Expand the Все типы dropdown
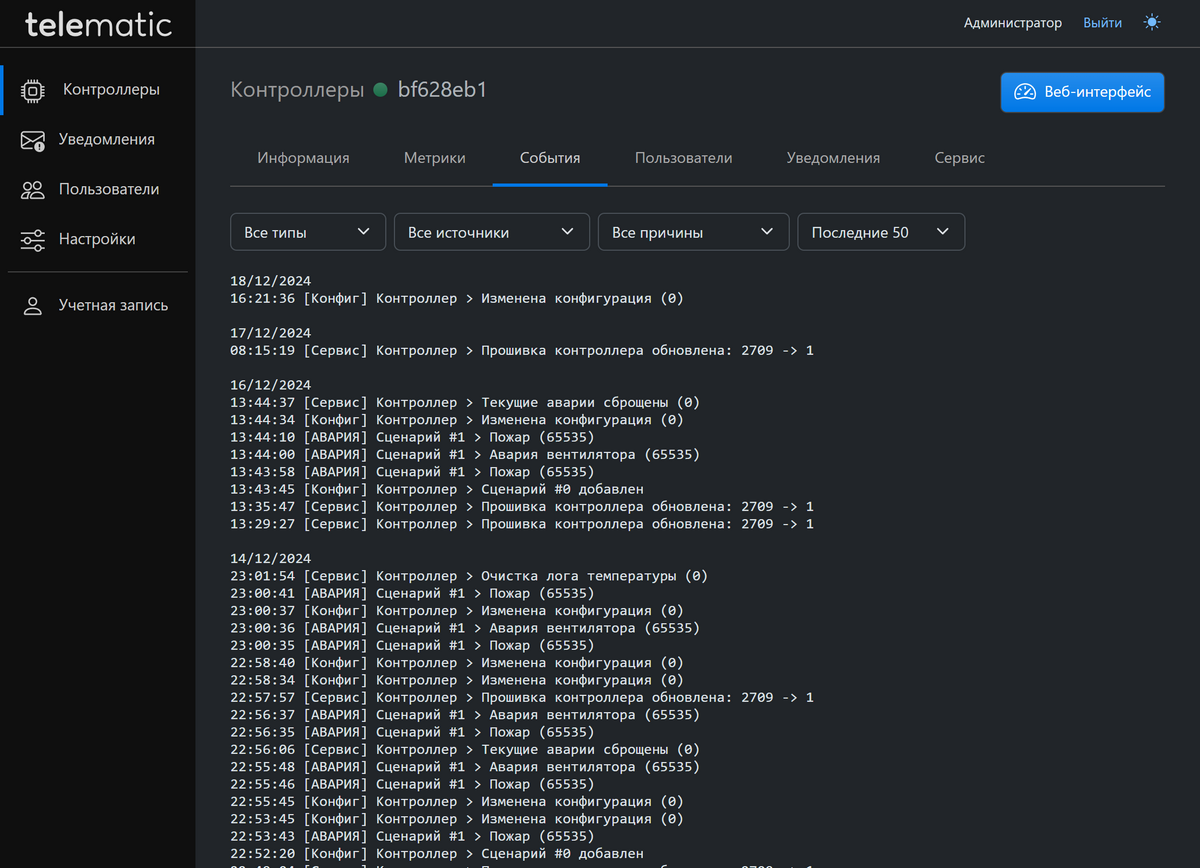1200x868 pixels. pyautogui.click(x=308, y=232)
